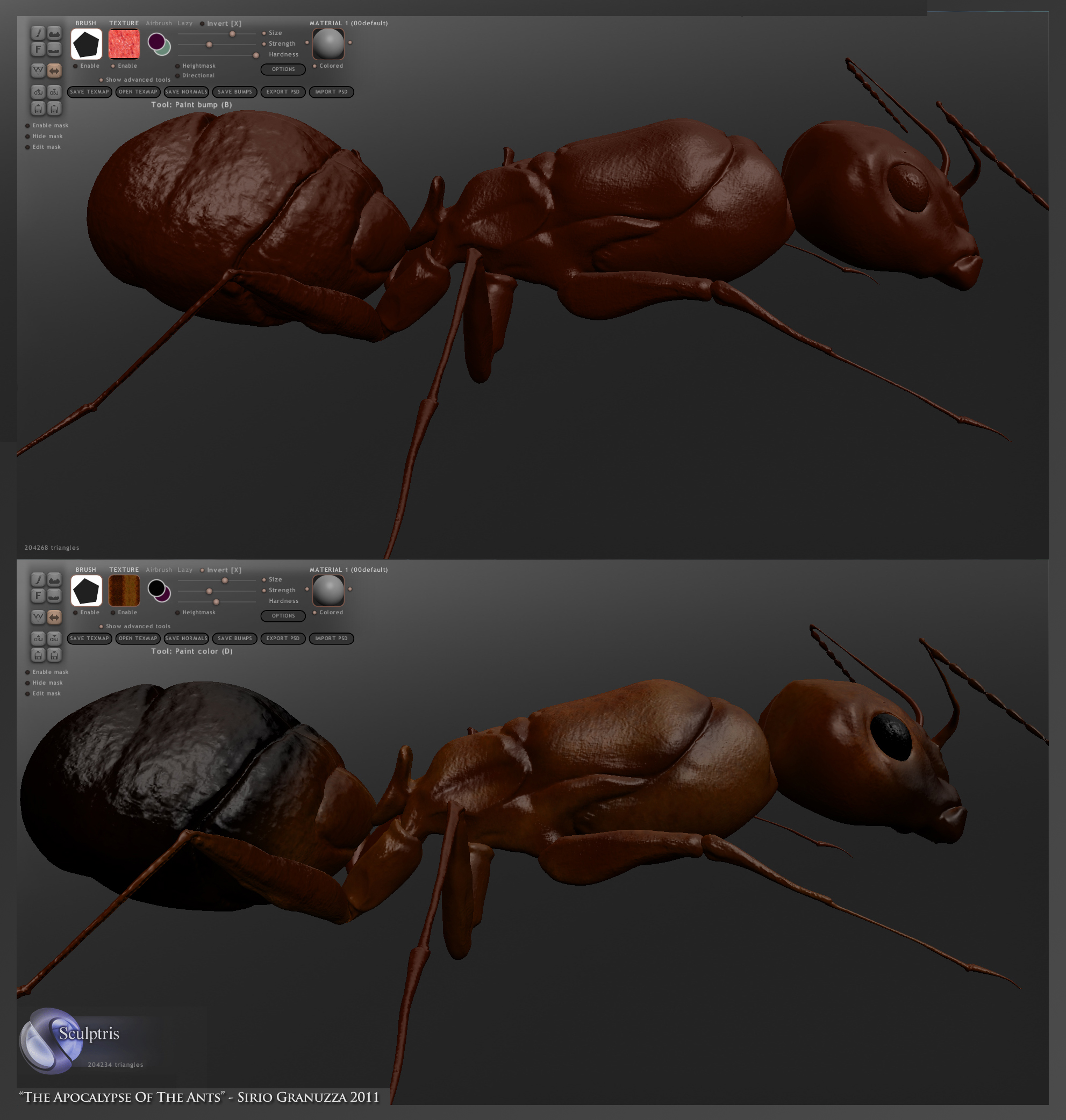Viewport: 1066px width, 1120px height.
Task: Click import OBJ icon in top panel
Action: click(x=38, y=92)
